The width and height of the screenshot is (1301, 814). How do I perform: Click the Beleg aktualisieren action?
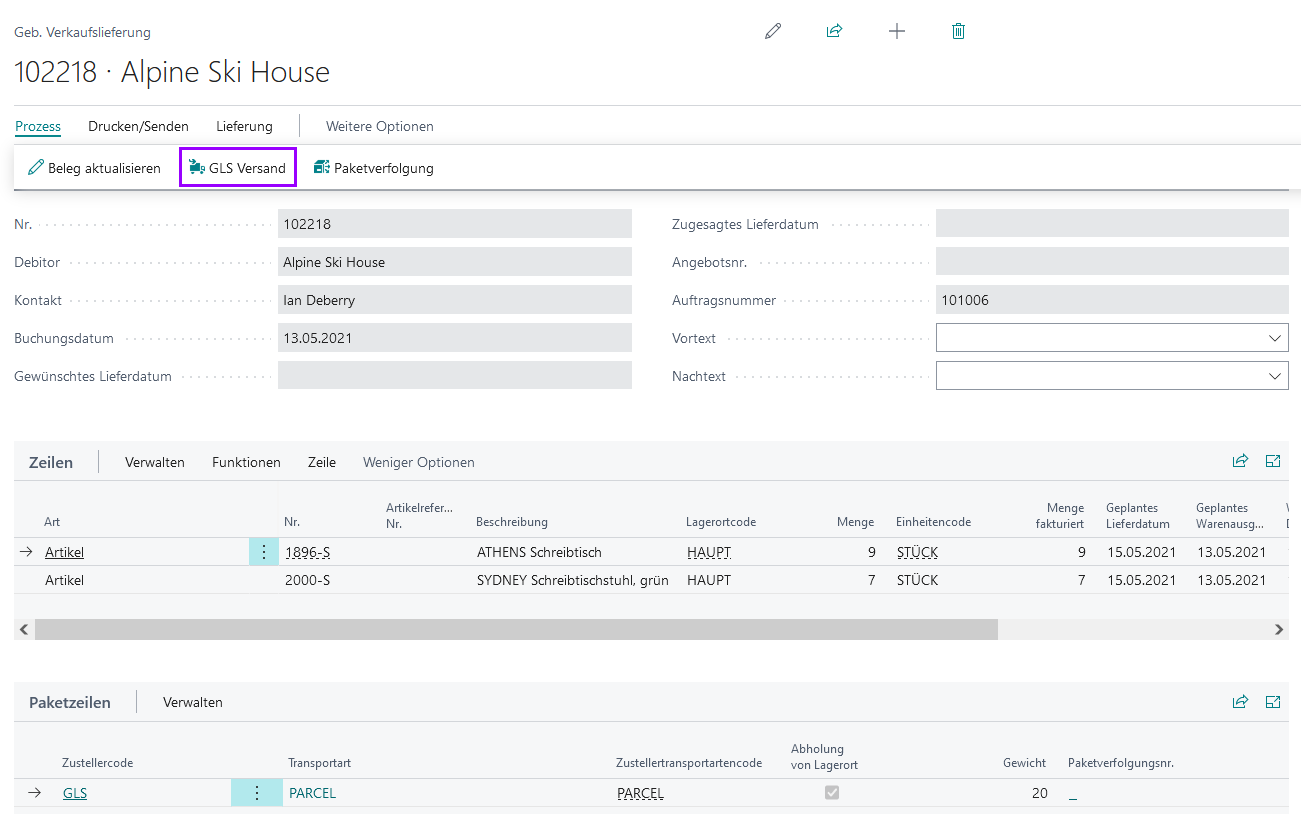click(94, 168)
